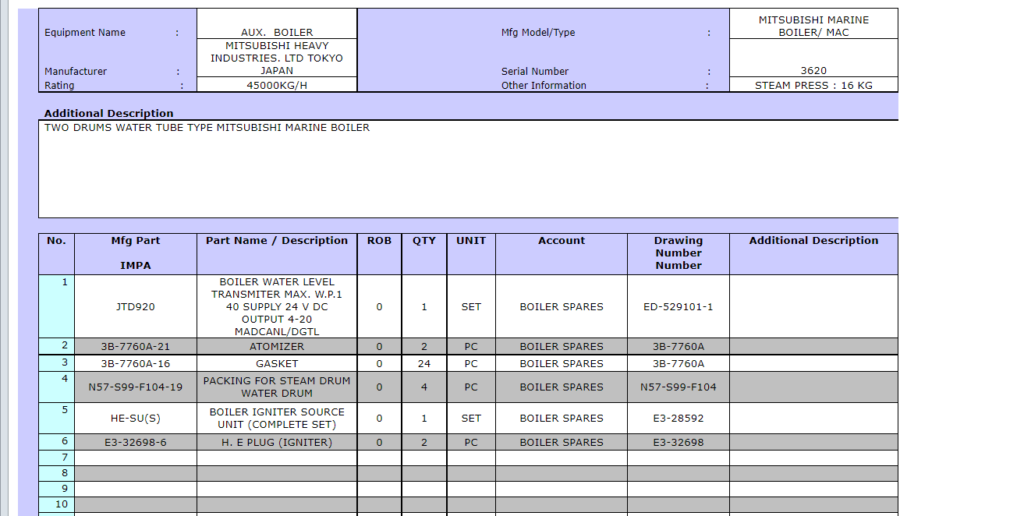Click drawing number E3-32698

679,442
